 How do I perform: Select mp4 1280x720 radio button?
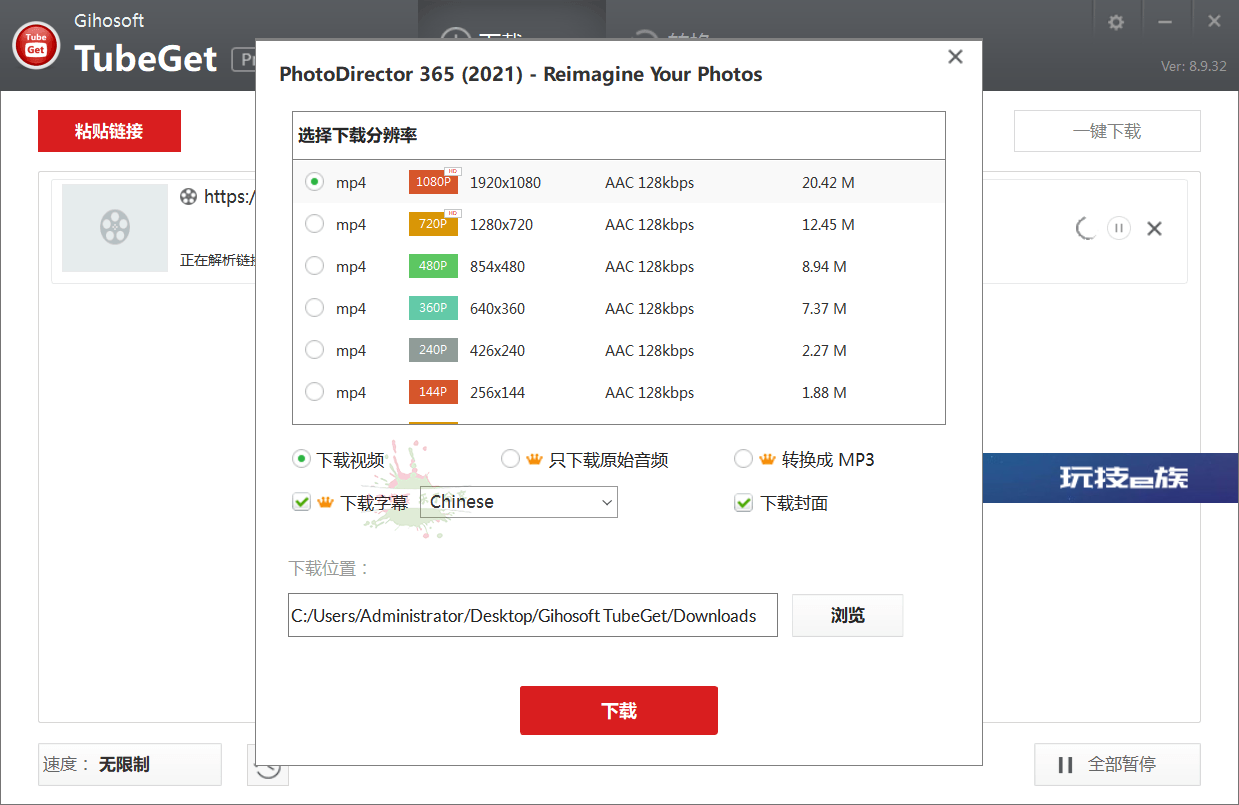[x=314, y=224]
